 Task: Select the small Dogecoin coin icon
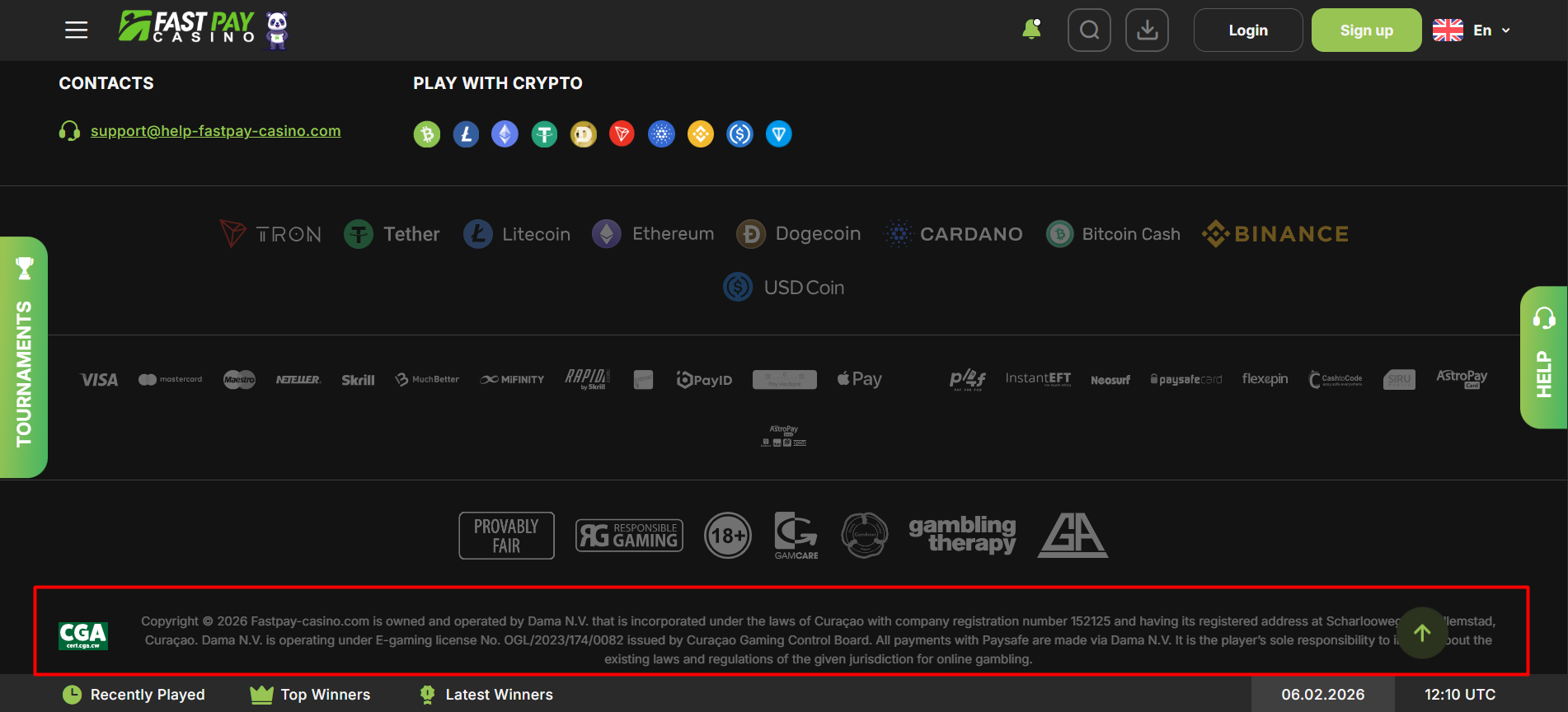(584, 134)
